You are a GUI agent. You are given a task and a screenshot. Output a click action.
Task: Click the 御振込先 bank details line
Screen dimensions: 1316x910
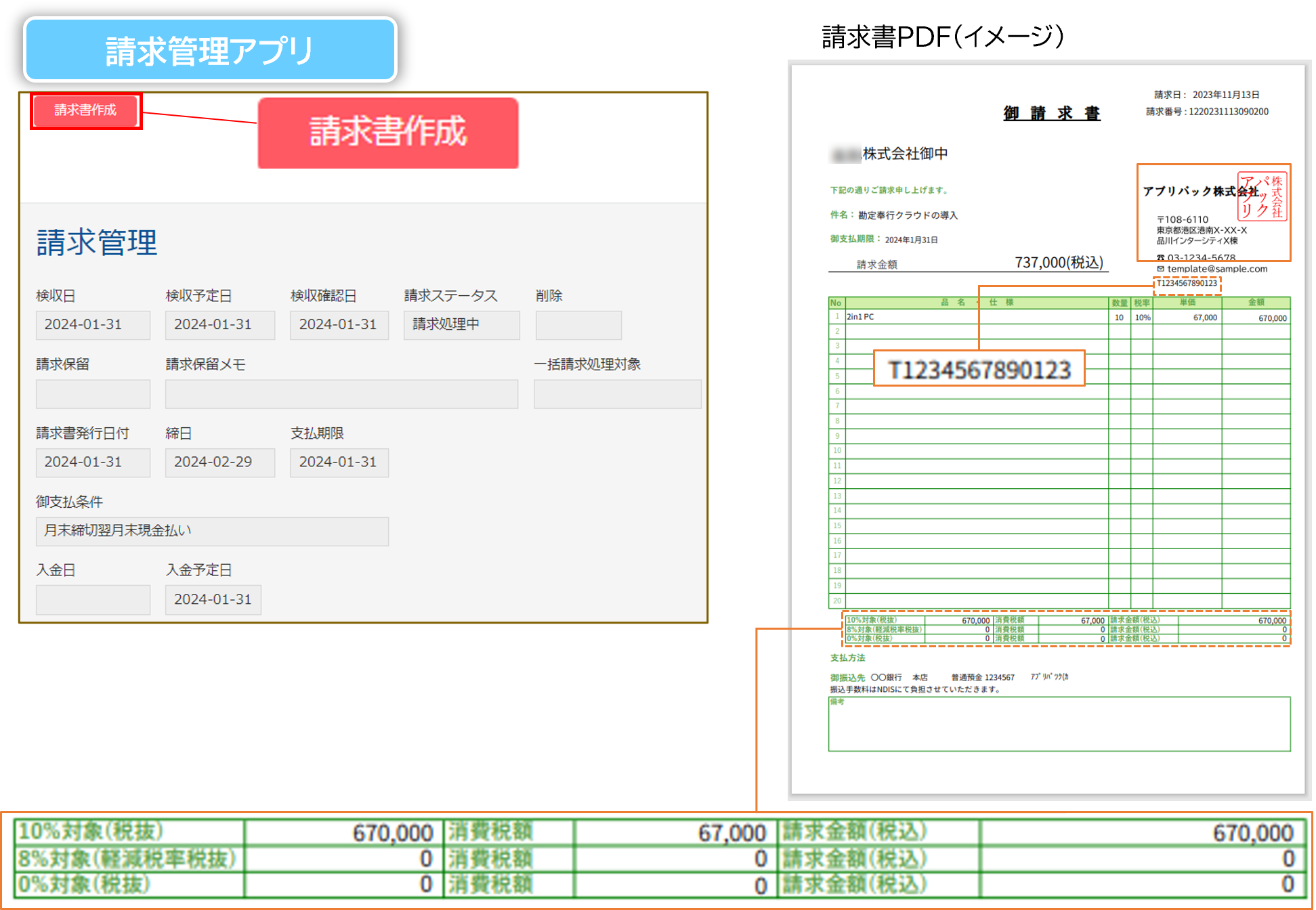pos(950,677)
